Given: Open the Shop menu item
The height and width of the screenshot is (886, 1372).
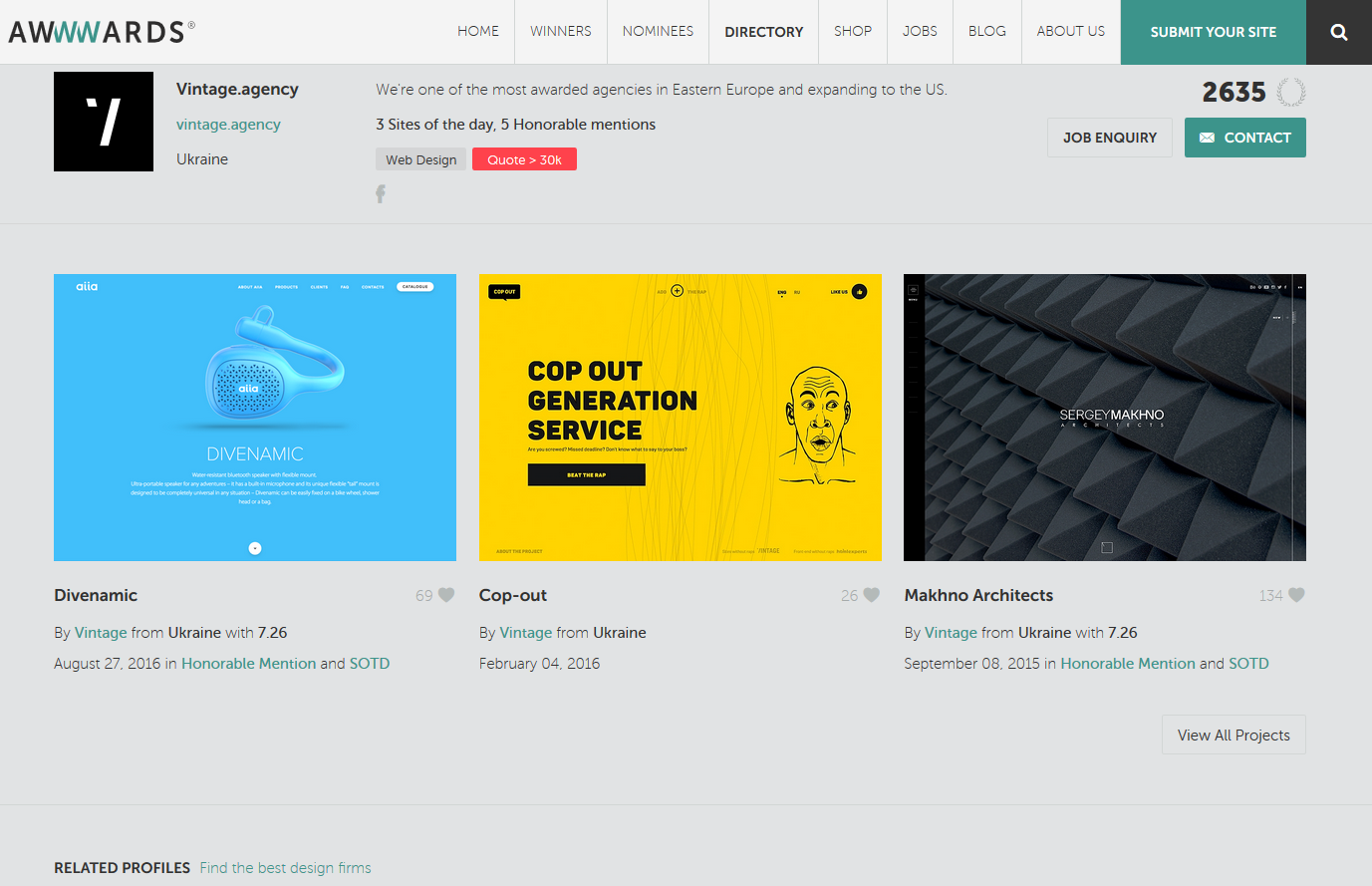Looking at the screenshot, I should coord(853,32).
